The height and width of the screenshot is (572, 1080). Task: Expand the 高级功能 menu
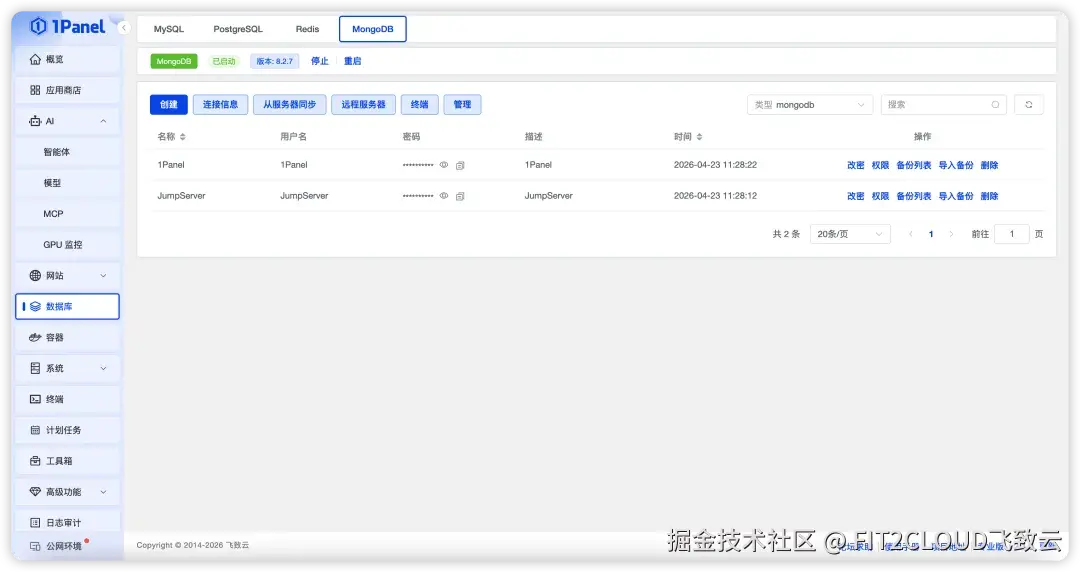(x=68, y=492)
